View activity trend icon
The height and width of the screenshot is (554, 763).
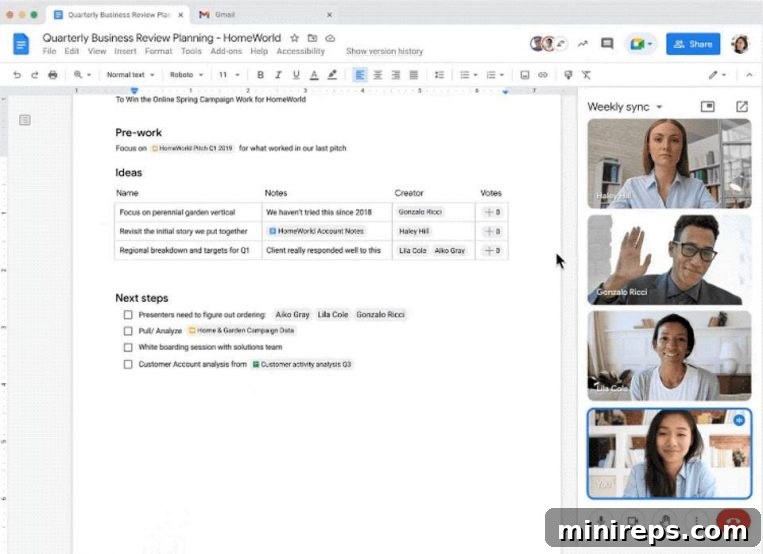[582, 44]
